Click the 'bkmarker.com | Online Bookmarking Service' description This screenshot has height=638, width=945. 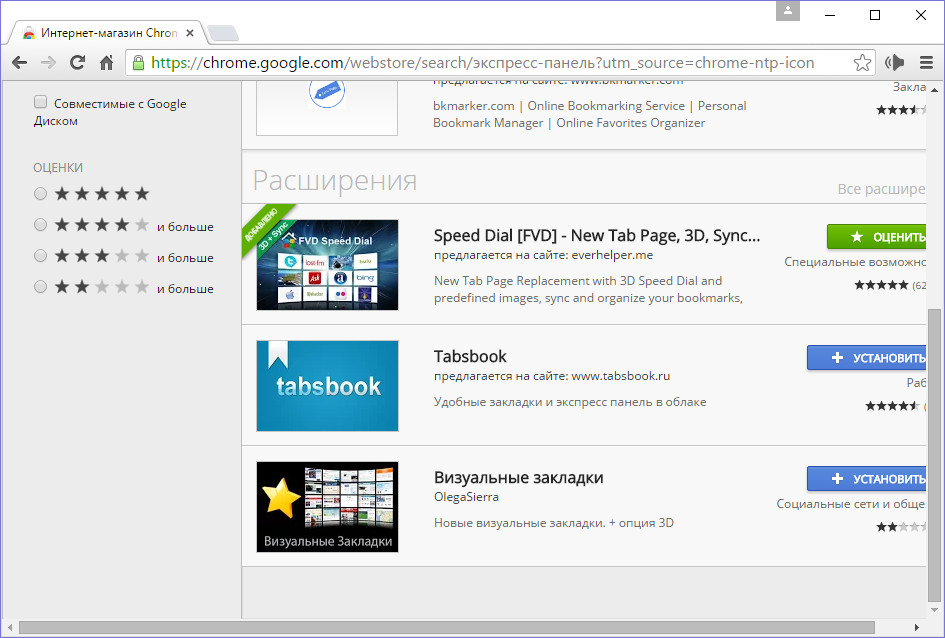click(589, 114)
